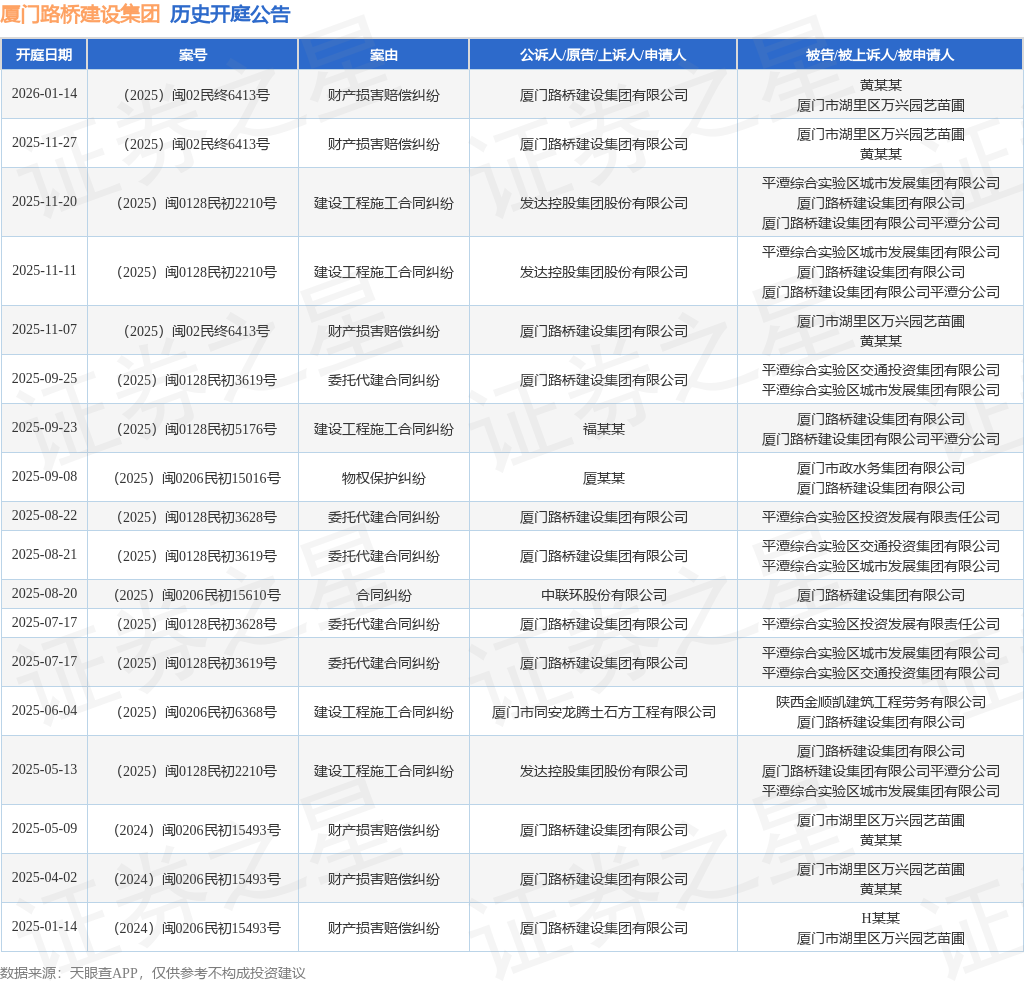Select the date 2025-04-02
Viewport: 1024px width, 982px height.
tap(44, 878)
